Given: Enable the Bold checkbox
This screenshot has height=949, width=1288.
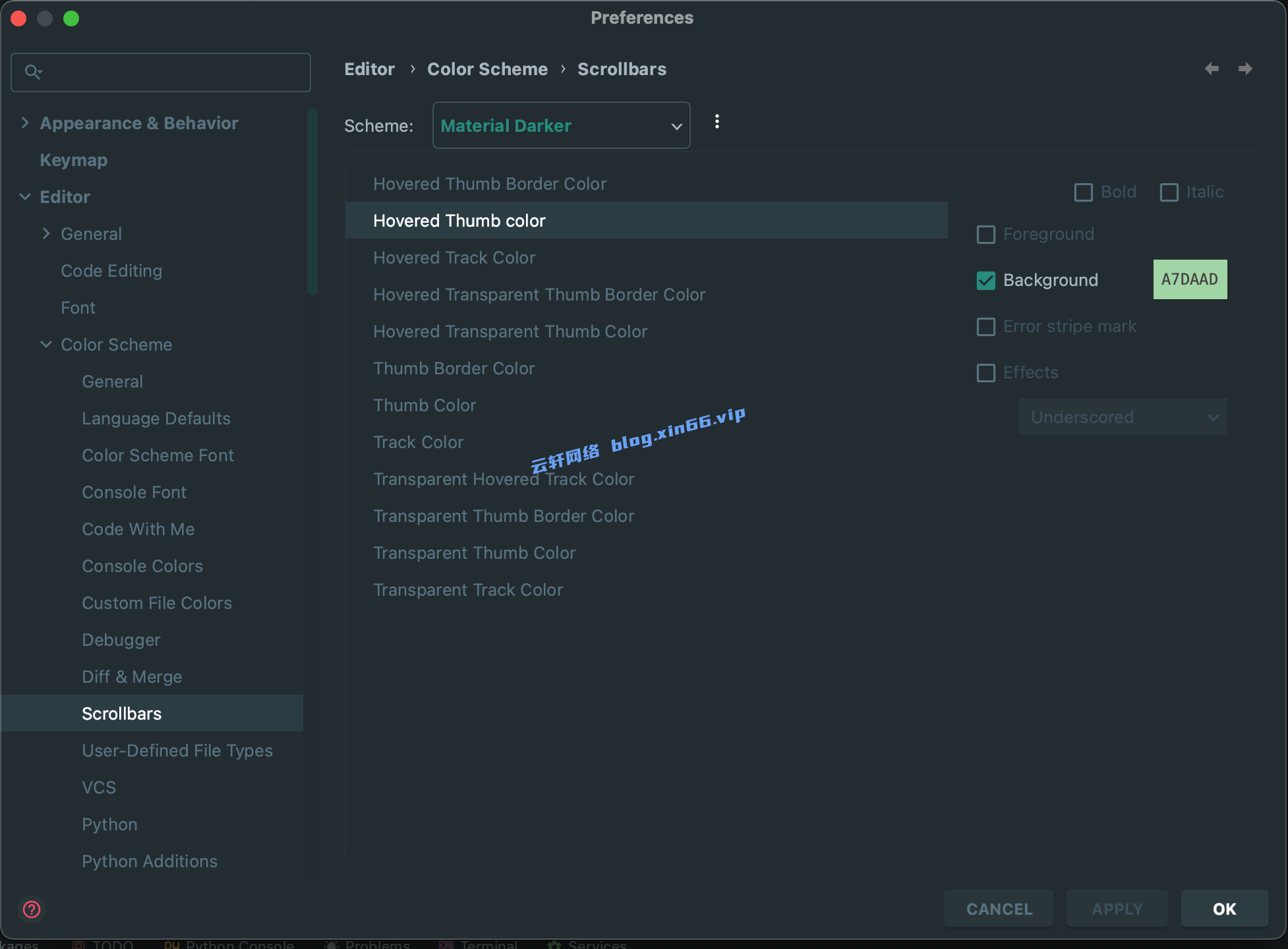Looking at the screenshot, I should coord(1084,192).
